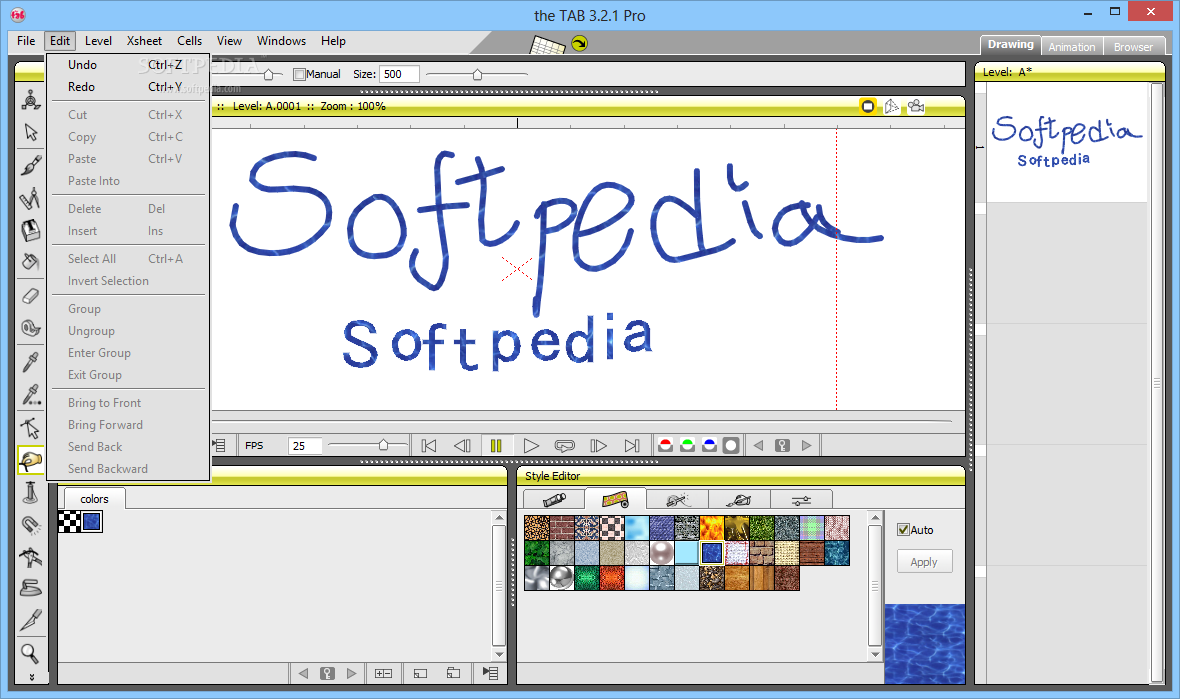Open the settings sliders tab in Style Editor

[801, 499]
